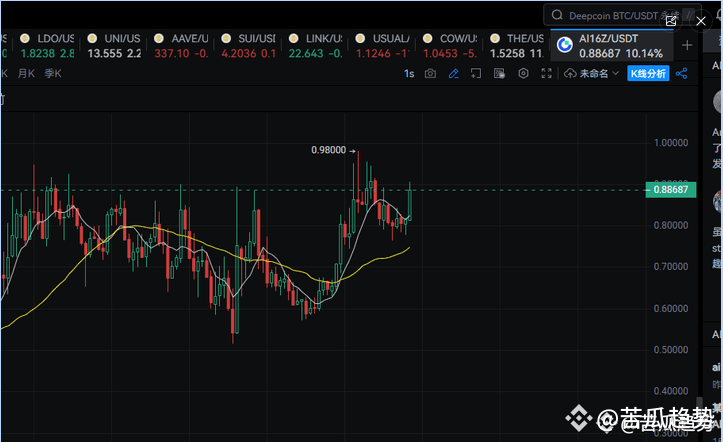
Task: Click the AI16Z coin logo icon
Action: coord(565,45)
